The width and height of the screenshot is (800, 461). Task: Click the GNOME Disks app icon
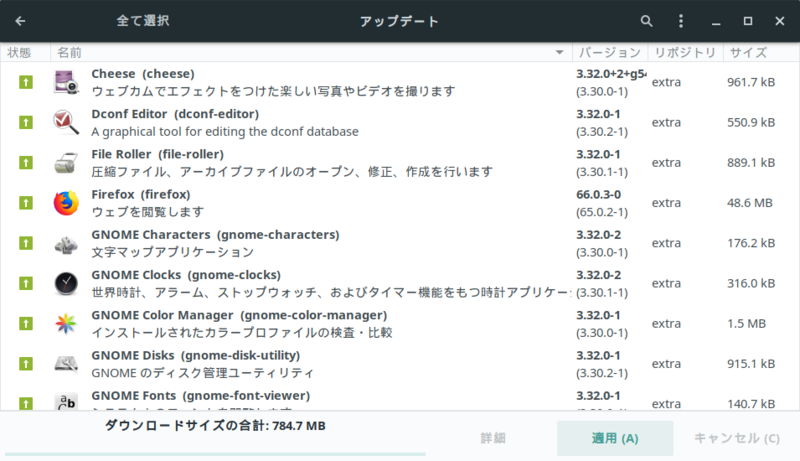(66, 364)
